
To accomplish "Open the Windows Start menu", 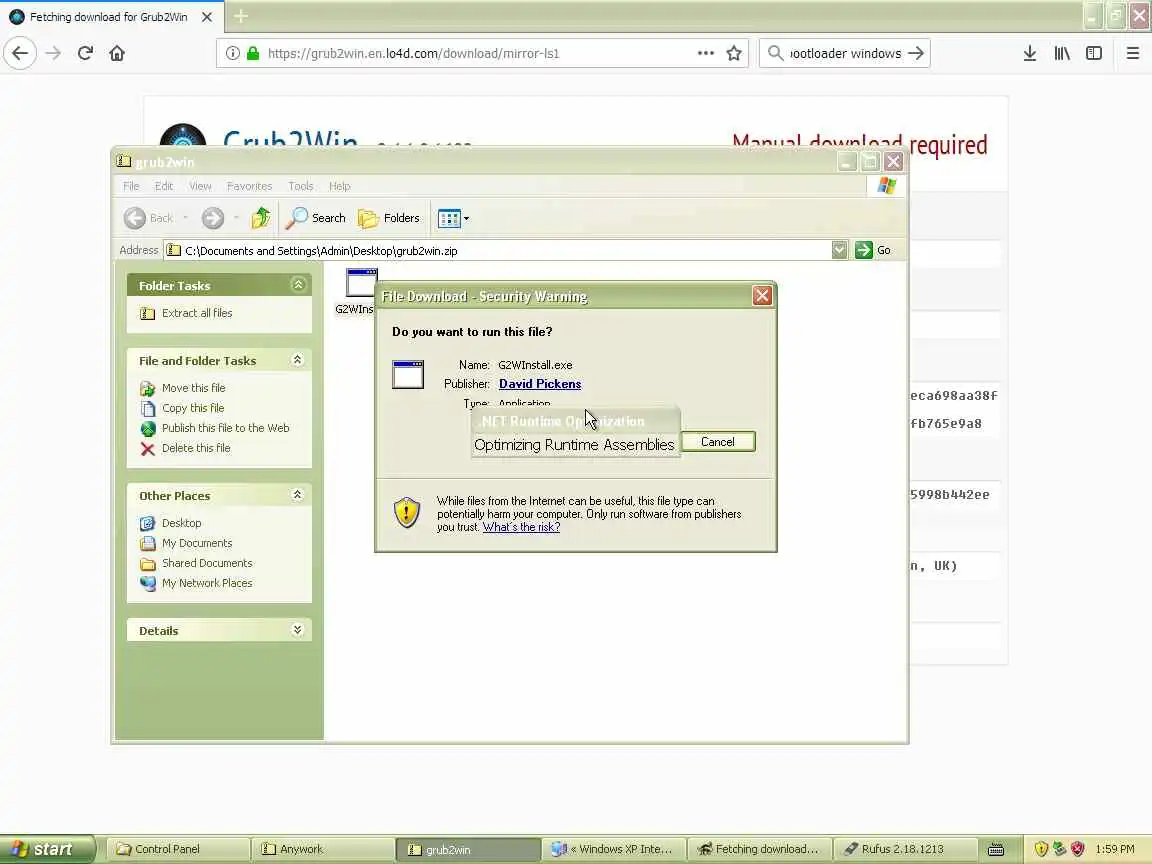I will [46, 849].
